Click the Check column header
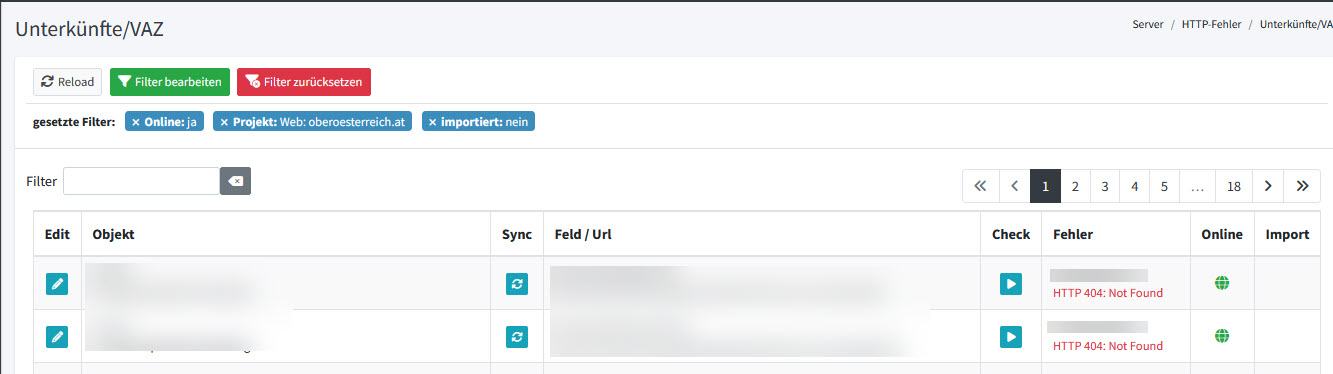1333x374 pixels. click(x=1011, y=234)
